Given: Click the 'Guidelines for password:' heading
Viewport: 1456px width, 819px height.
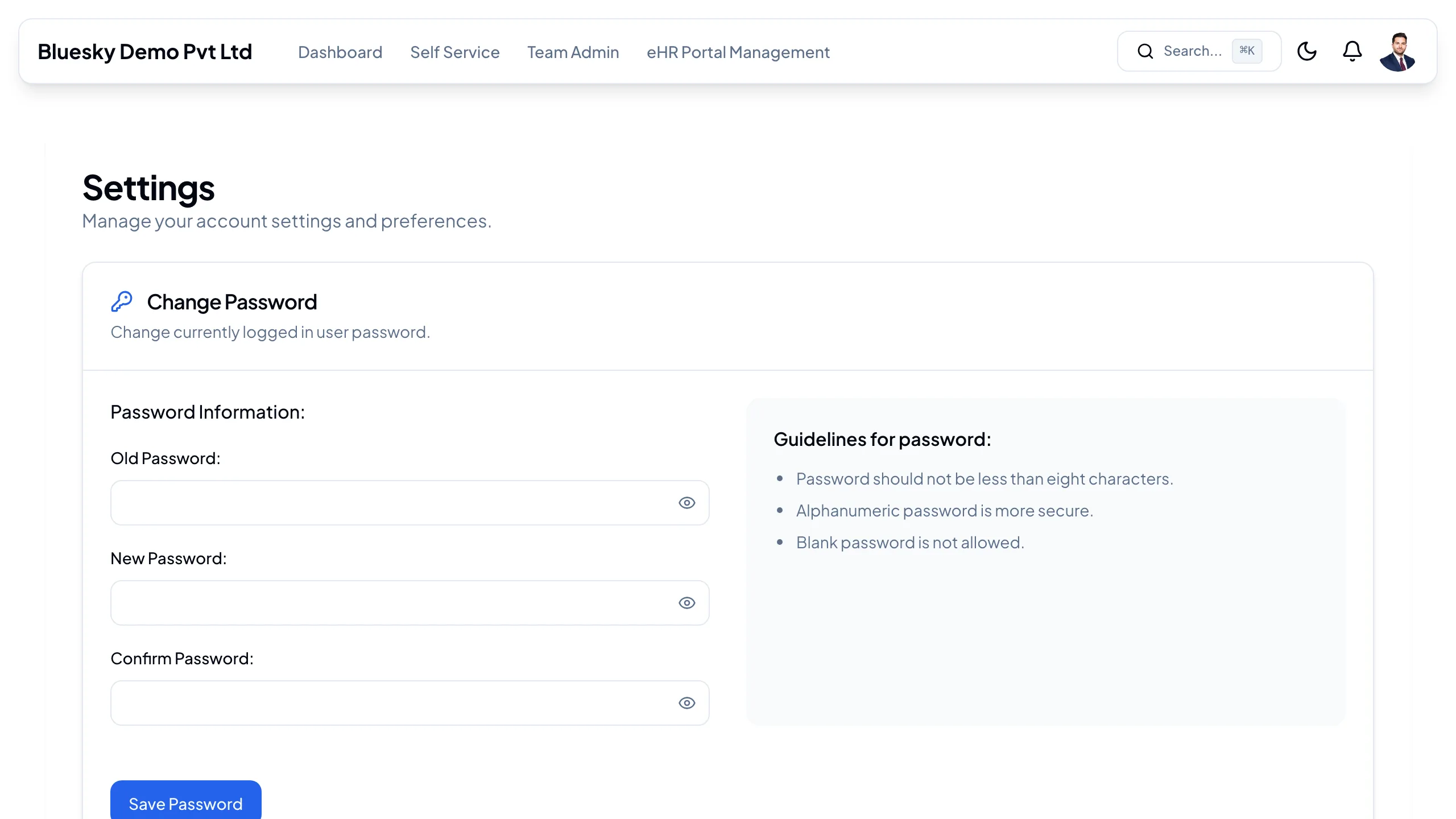Looking at the screenshot, I should 882,439.
